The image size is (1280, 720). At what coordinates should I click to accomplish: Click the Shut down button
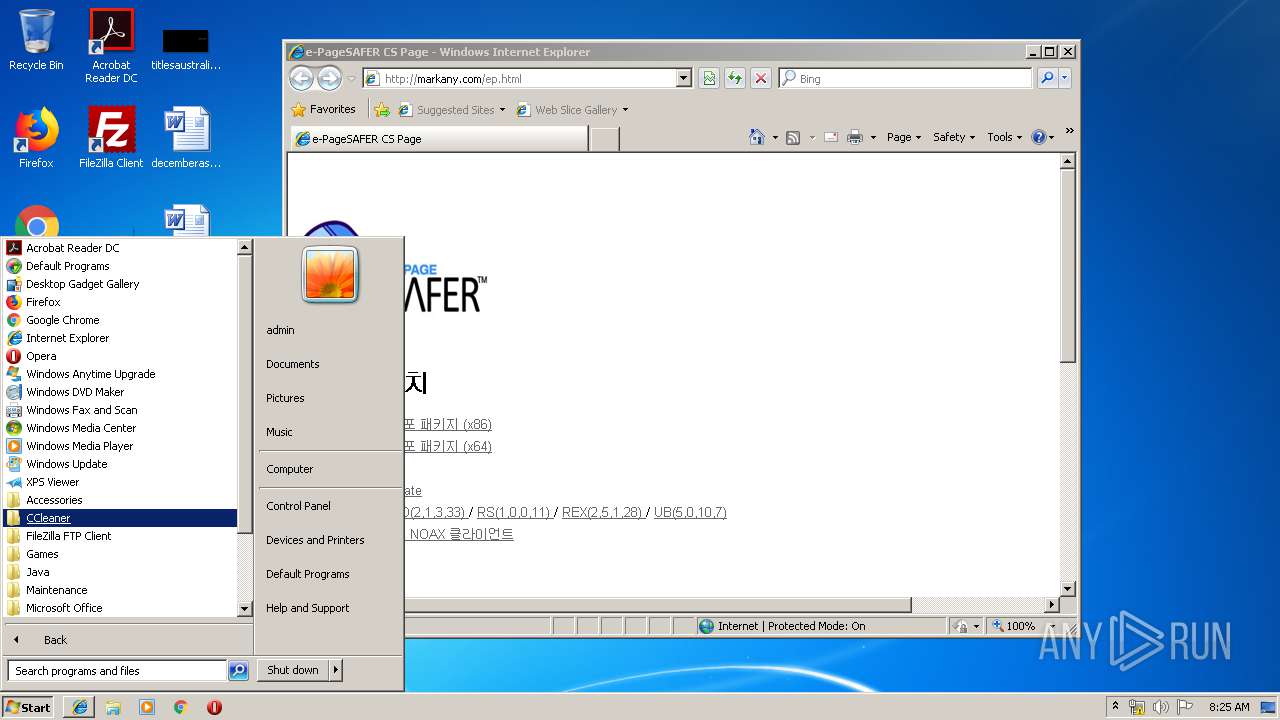[x=293, y=670]
